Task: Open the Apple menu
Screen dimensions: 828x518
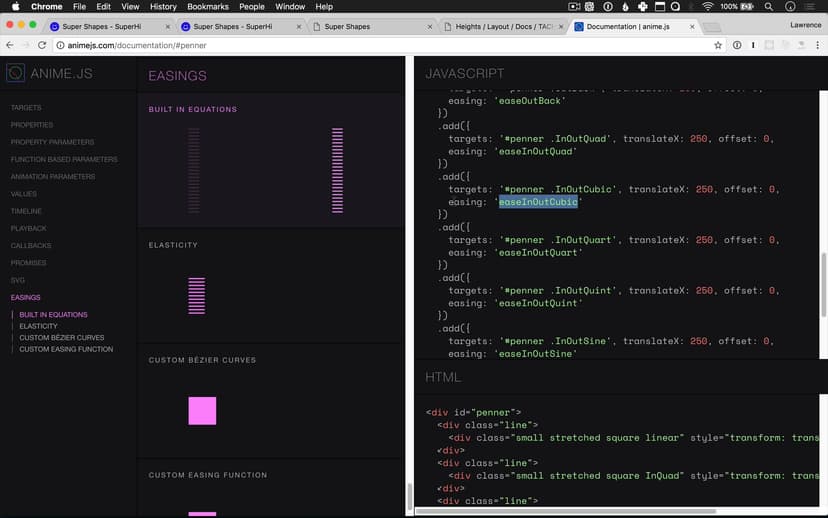Action: (x=15, y=7)
